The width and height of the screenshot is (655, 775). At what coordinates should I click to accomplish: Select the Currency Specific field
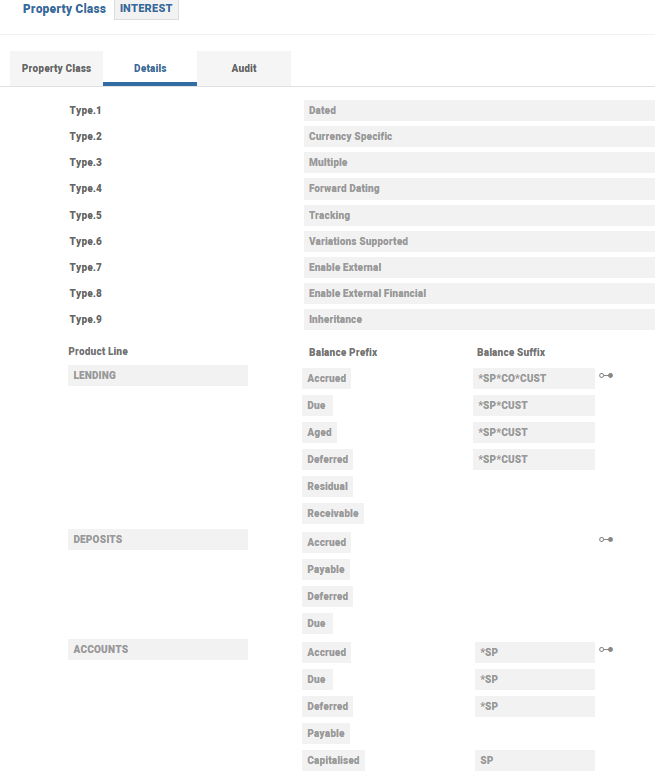478,137
